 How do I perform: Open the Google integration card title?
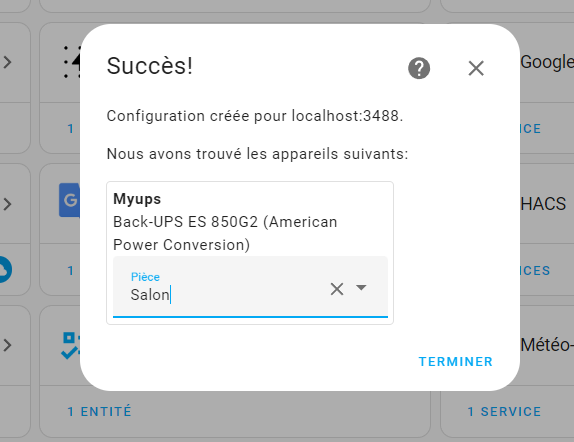(547, 62)
